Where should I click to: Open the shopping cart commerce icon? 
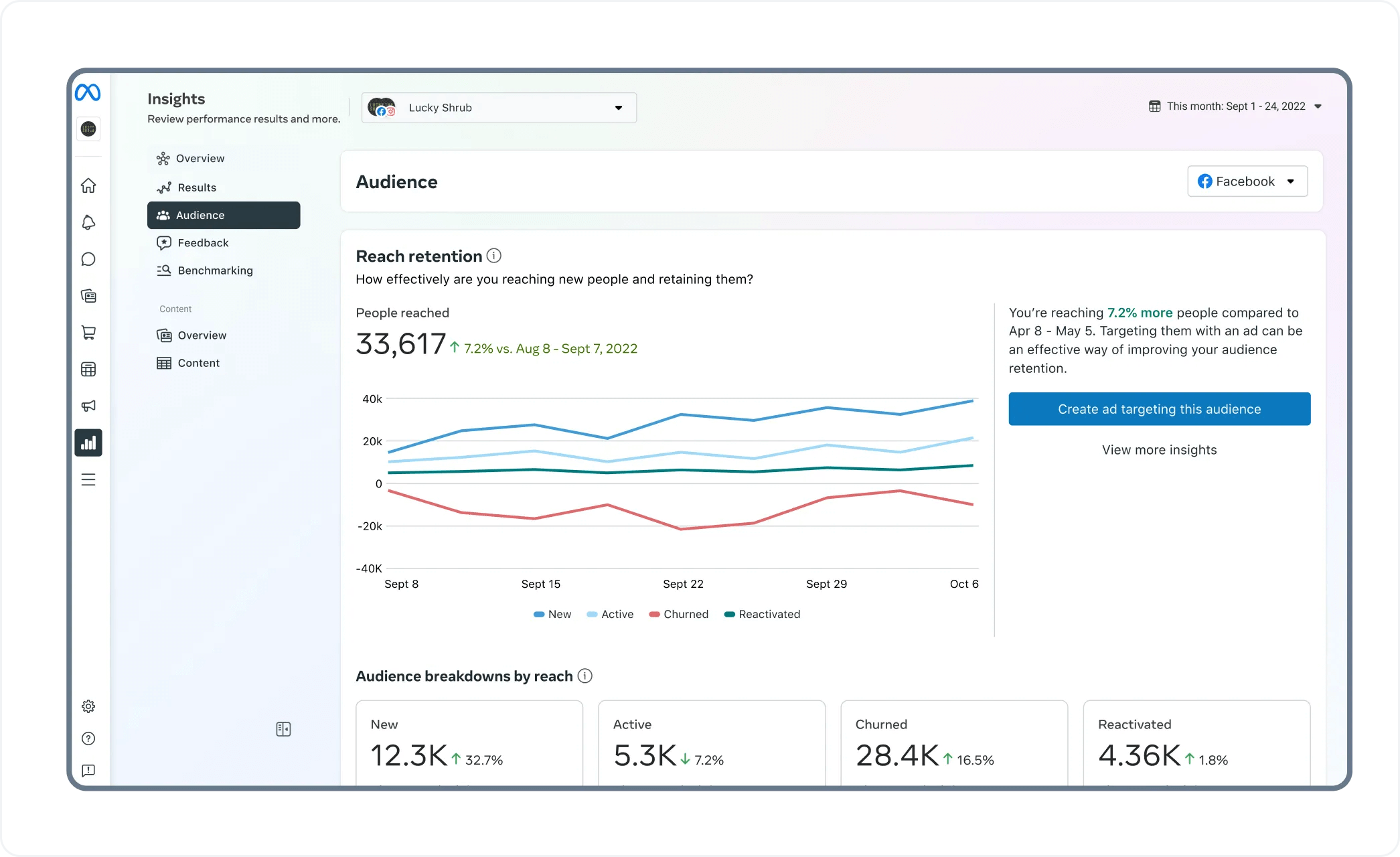88,332
